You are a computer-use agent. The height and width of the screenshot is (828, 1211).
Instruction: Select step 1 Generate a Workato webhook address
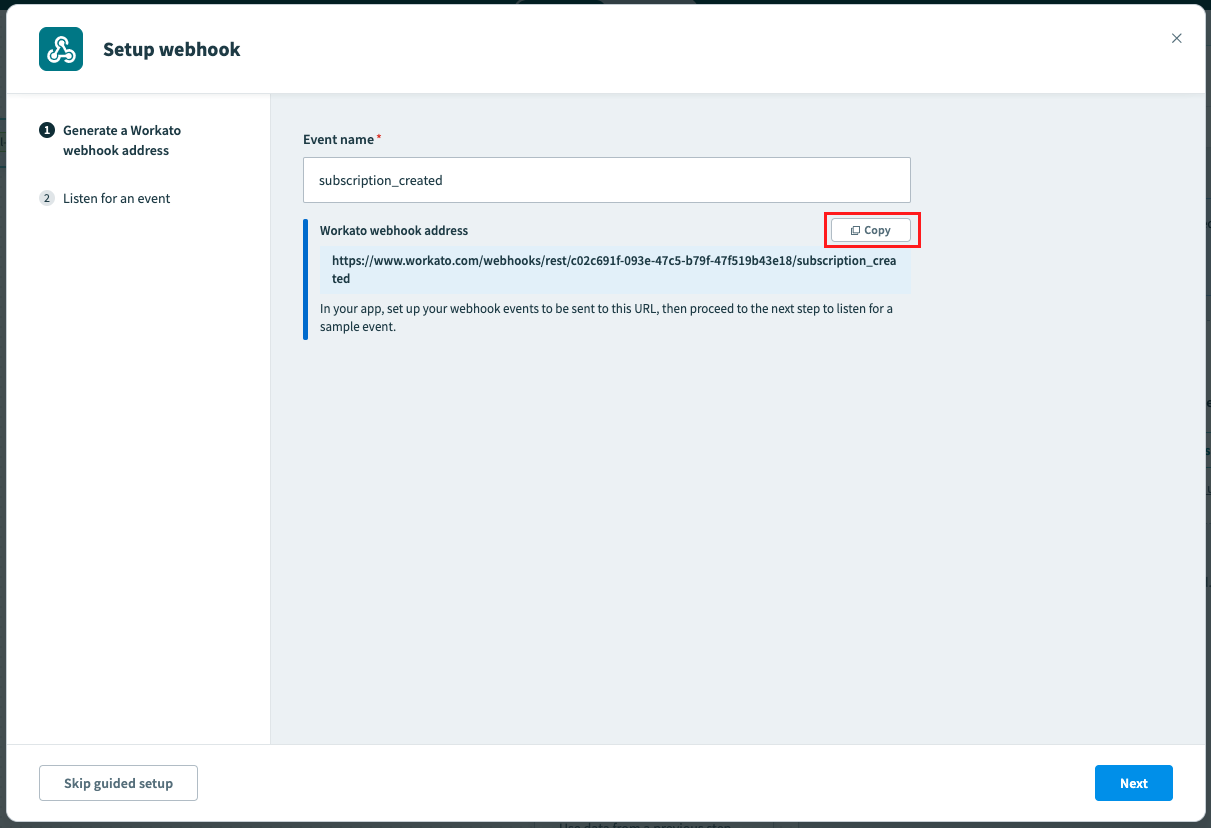[111, 140]
